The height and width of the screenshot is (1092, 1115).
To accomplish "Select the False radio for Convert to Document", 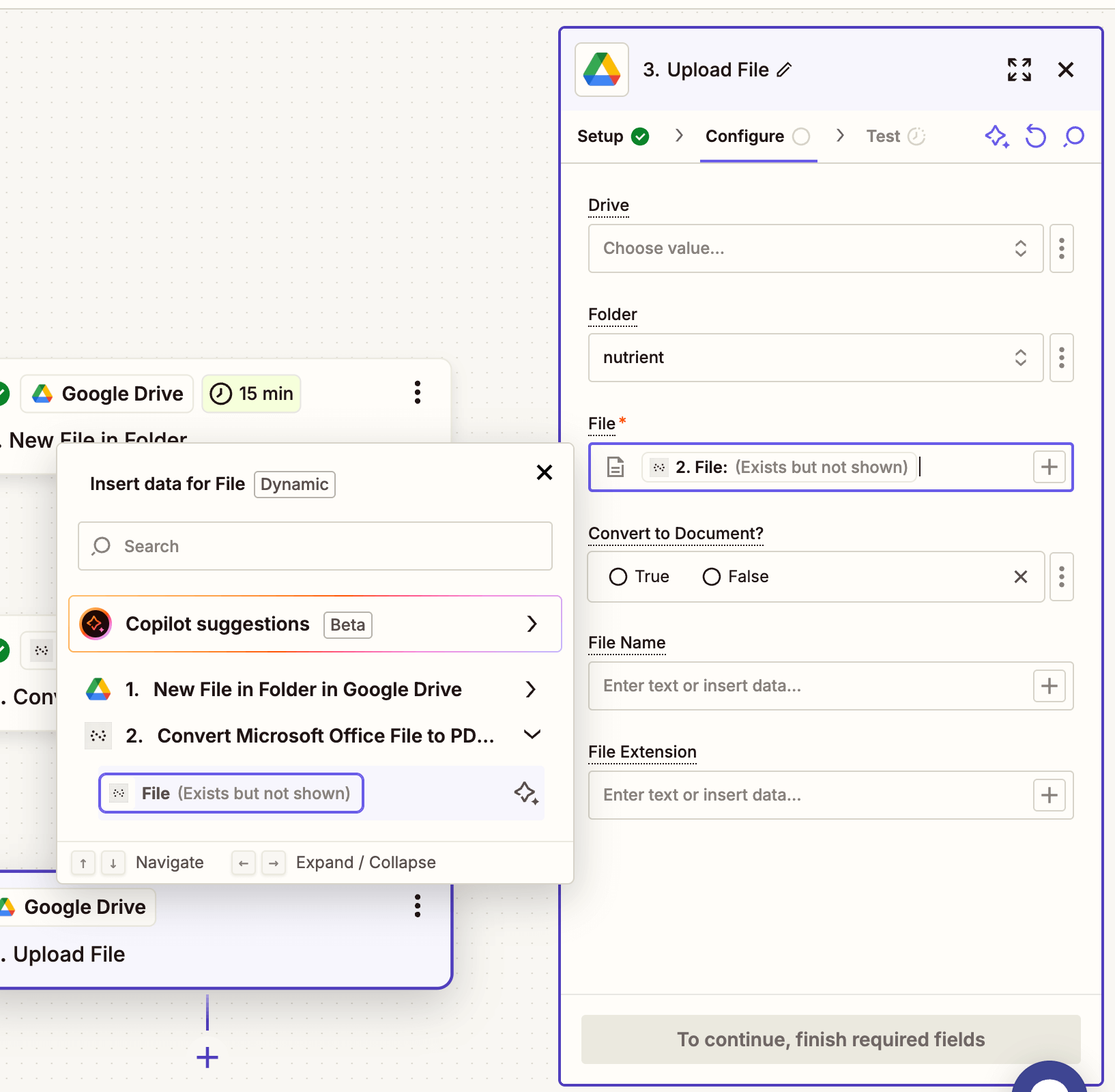I will (x=712, y=576).
